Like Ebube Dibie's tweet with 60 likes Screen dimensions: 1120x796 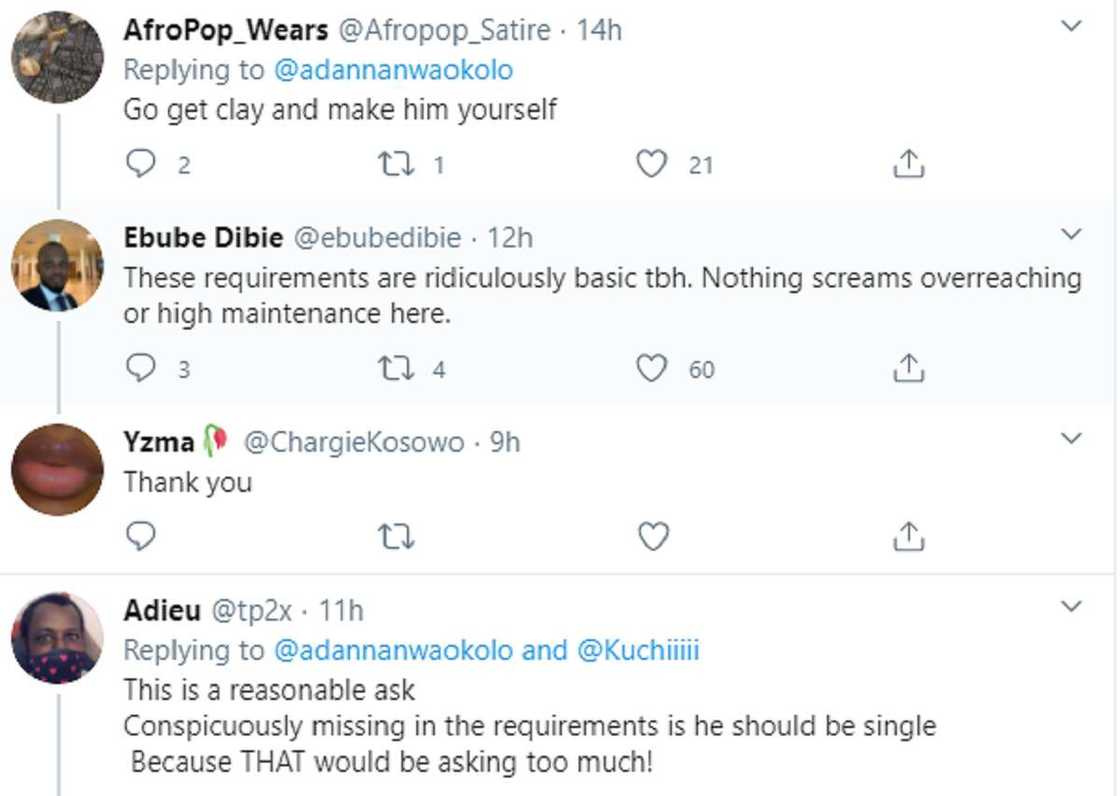click(652, 370)
